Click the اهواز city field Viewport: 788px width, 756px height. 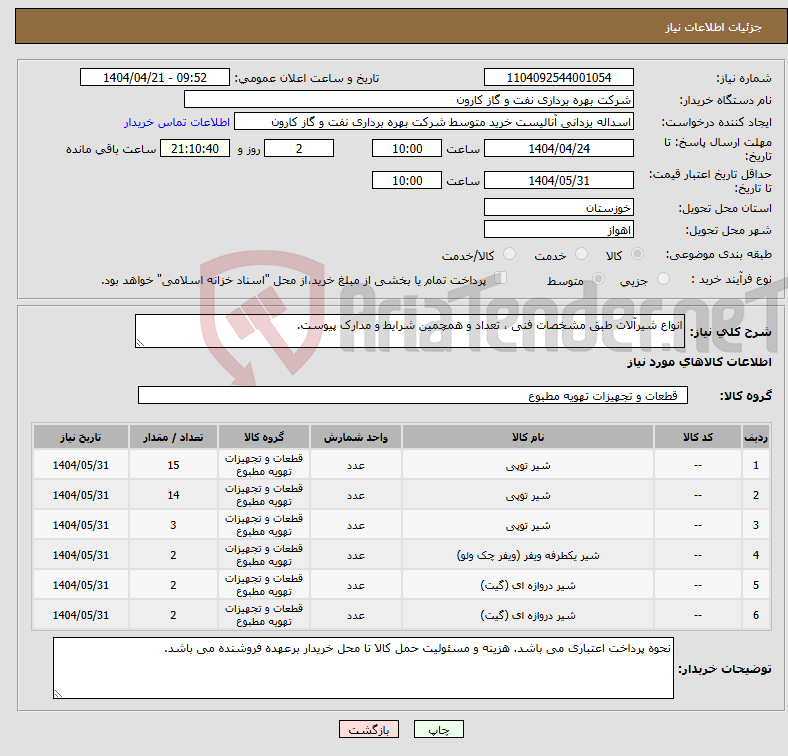coord(558,230)
